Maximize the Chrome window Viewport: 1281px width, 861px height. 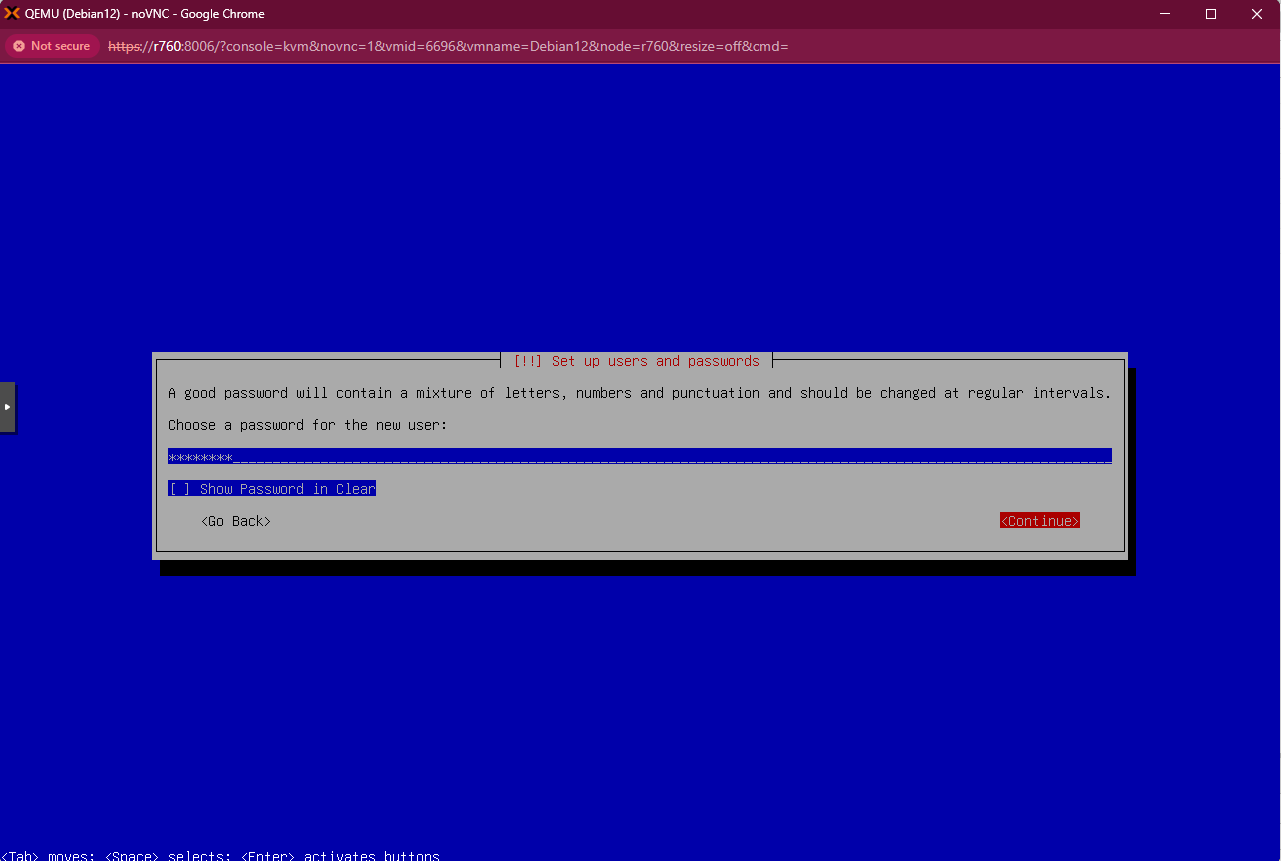1211,14
